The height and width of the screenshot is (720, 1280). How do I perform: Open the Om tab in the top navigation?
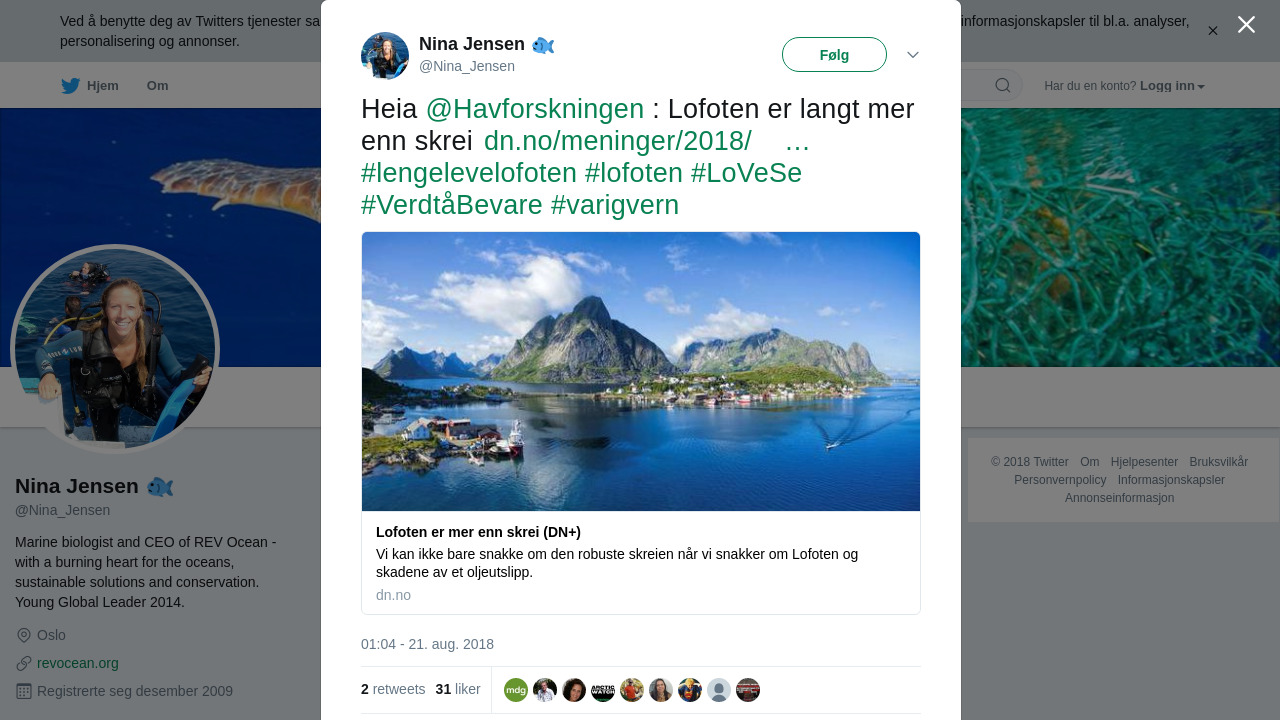[158, 86]
